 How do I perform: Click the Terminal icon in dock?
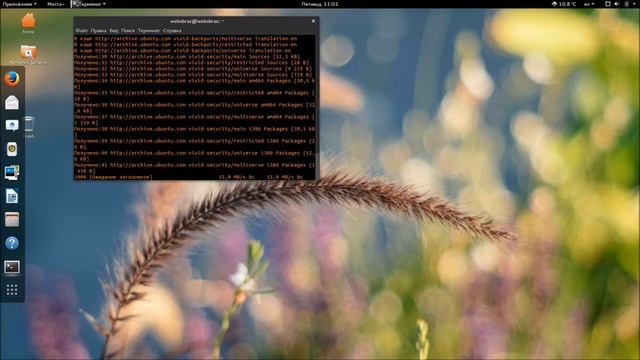pos(12,267)
